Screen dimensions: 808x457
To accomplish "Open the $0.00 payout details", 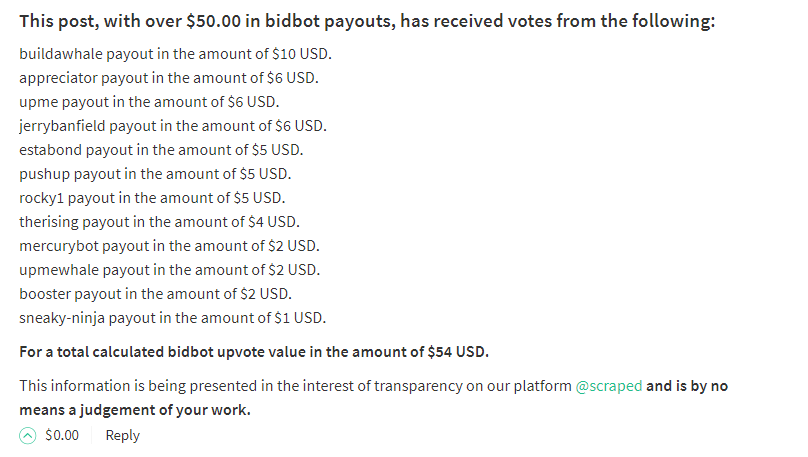I will tap(62, 435).
